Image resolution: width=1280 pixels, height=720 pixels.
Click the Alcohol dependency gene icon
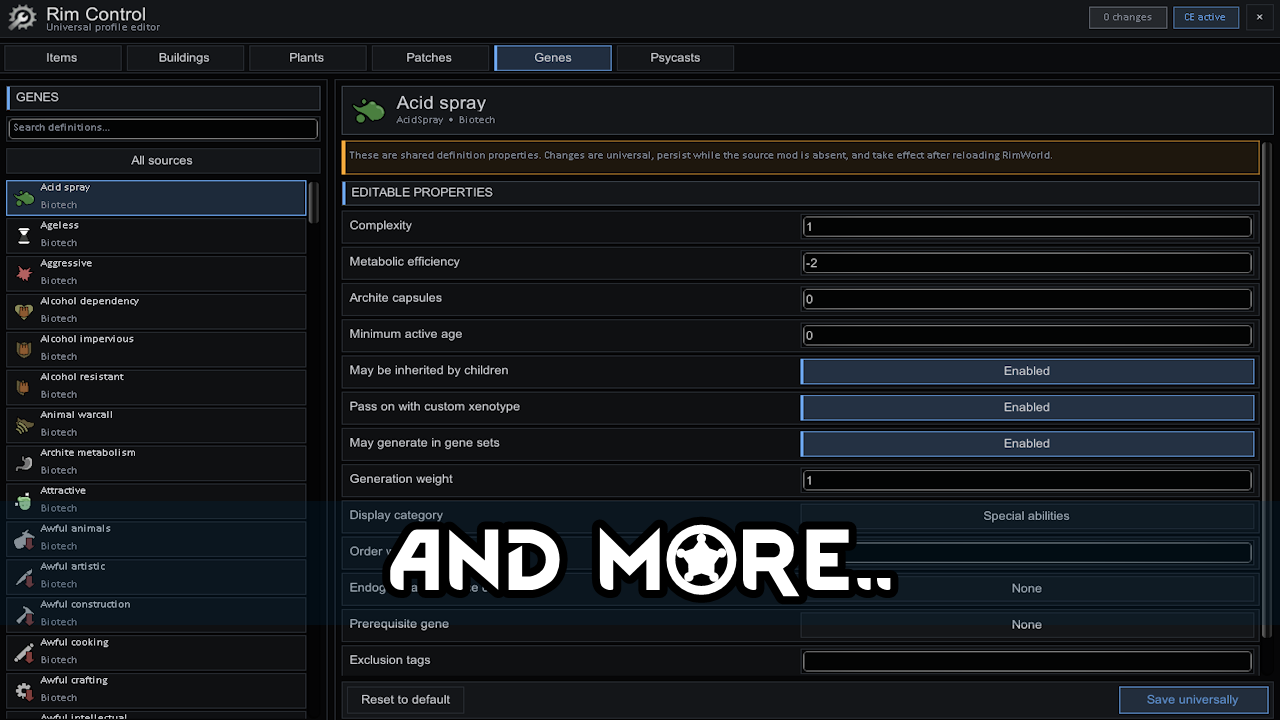pyautogui.click(x=24, y=311)
